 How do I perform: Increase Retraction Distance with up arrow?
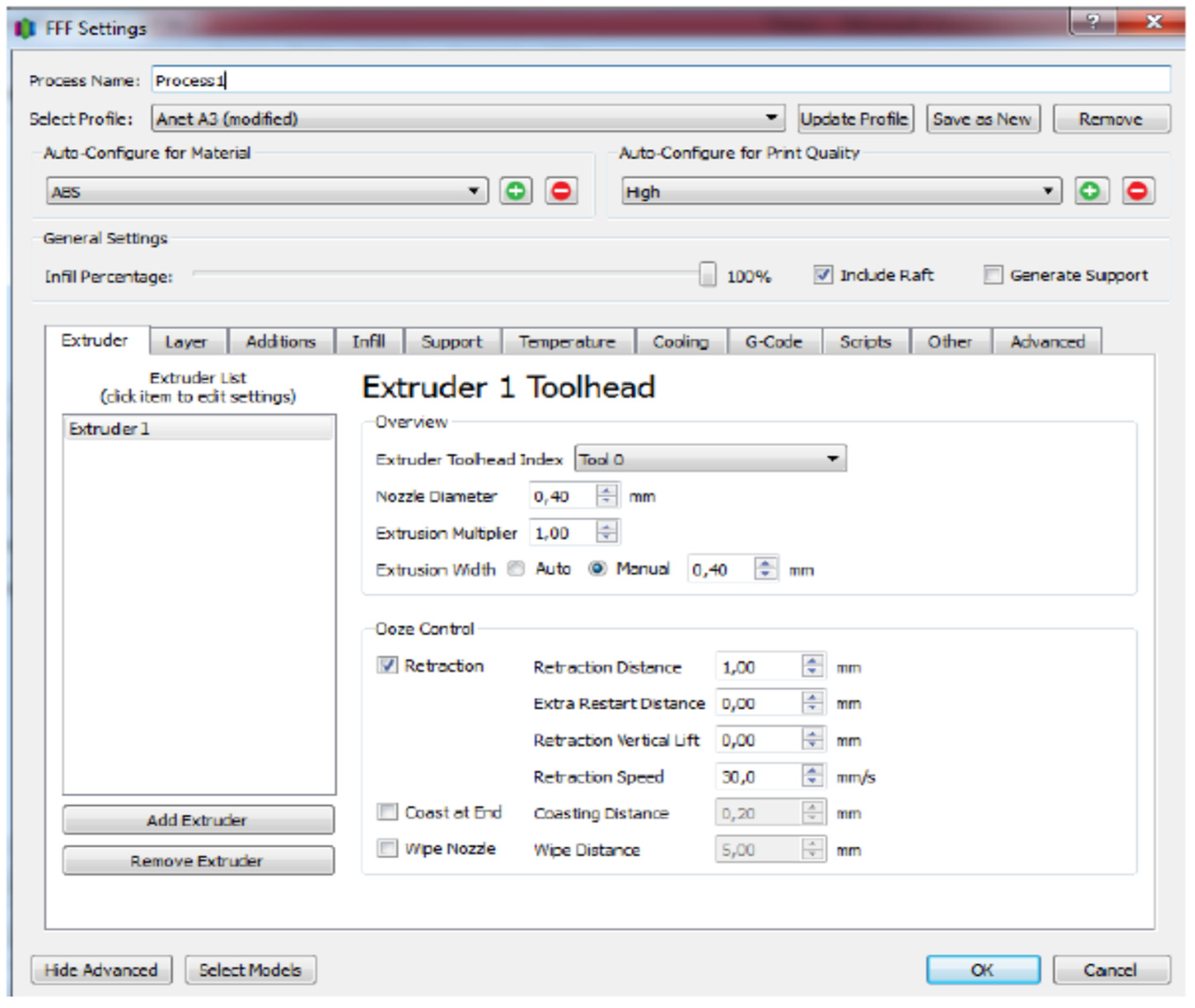(x=812, y=661)
